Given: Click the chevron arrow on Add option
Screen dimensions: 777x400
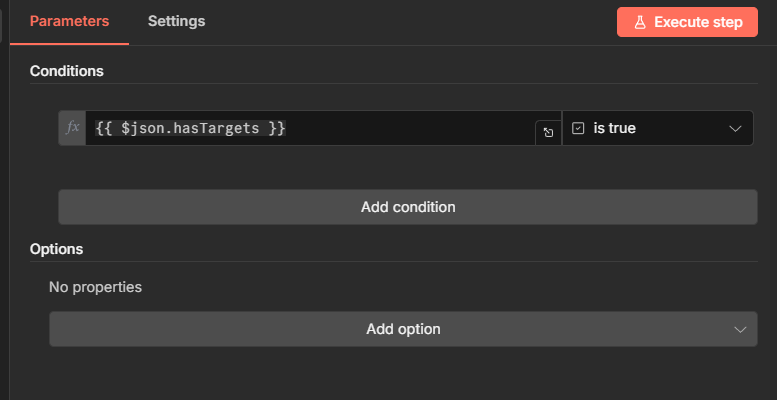Looking at the screenshot, I should [x=740, y=329].
